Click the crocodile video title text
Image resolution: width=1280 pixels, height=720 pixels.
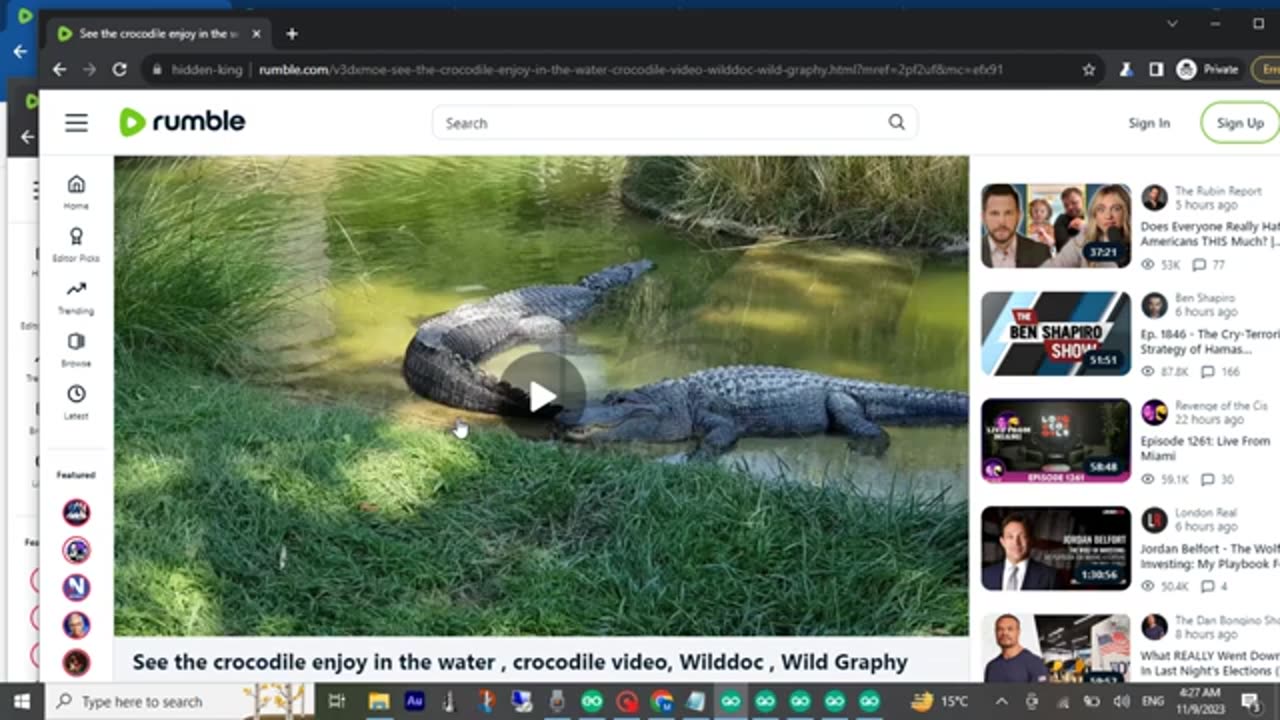[x=520, y=662]
